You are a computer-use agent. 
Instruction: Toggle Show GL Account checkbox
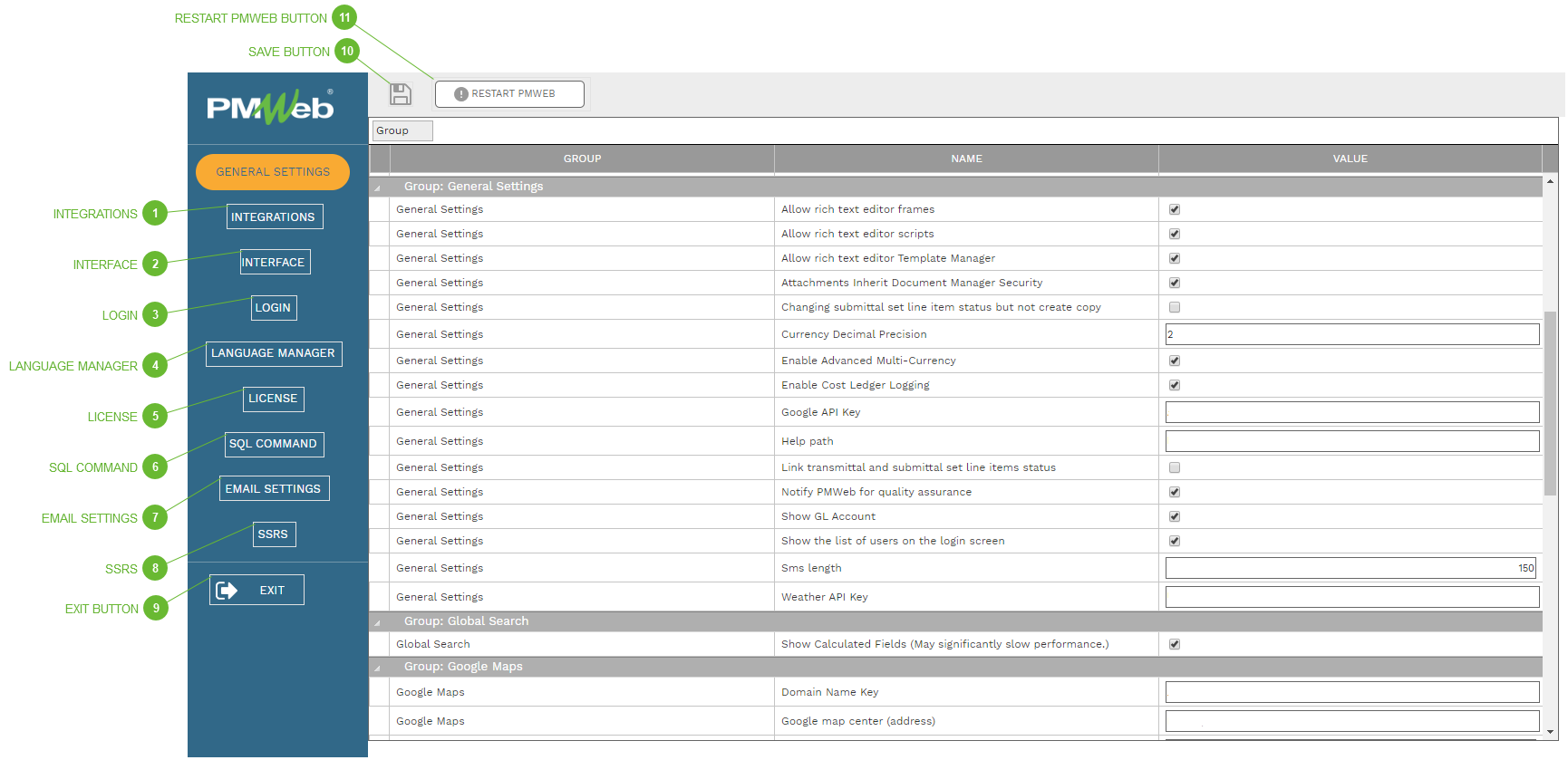pos(1175,516)
